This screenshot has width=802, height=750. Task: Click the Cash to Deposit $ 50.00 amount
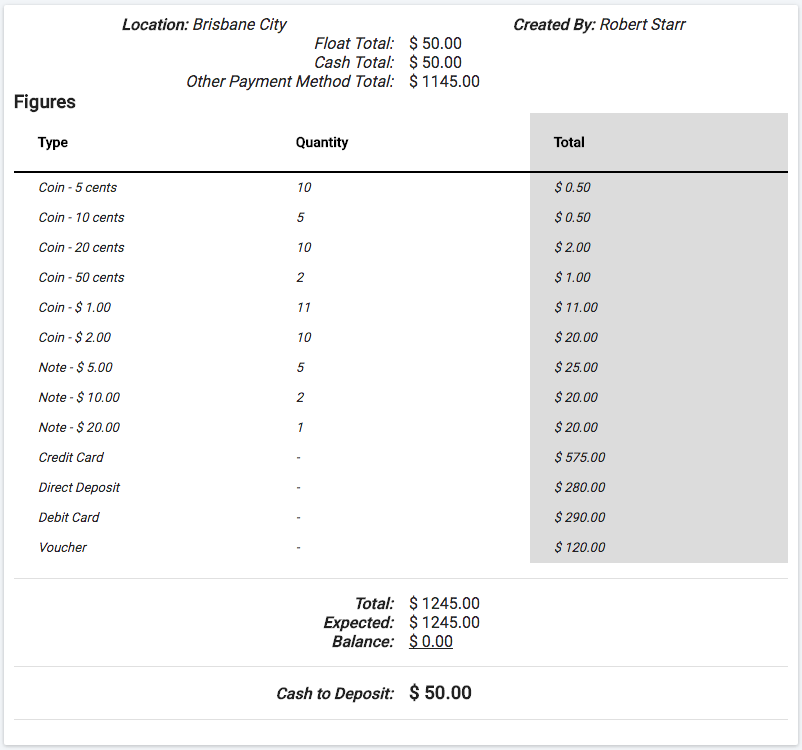tap(440, 693)
